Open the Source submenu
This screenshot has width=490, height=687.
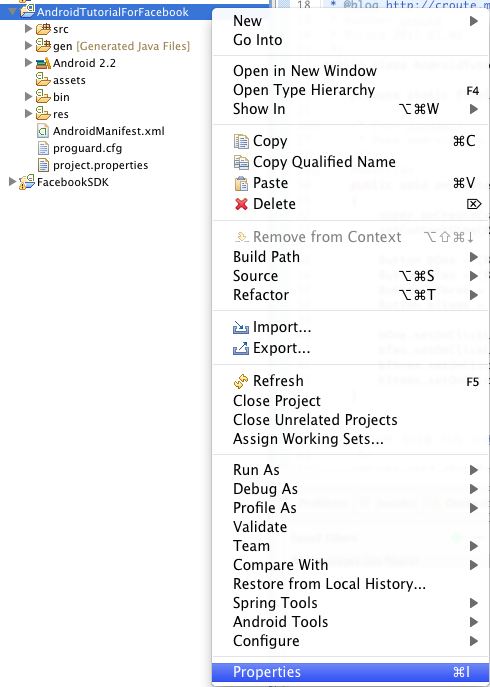pos(351,276)
